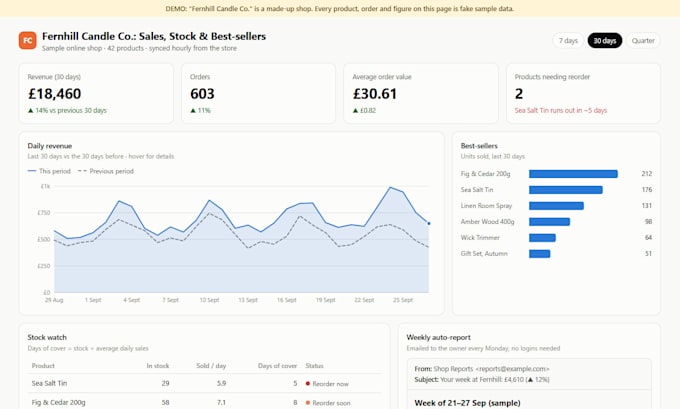Click 'Sea Salt Tin runs out in ~5 days' warning

[561, 111]
